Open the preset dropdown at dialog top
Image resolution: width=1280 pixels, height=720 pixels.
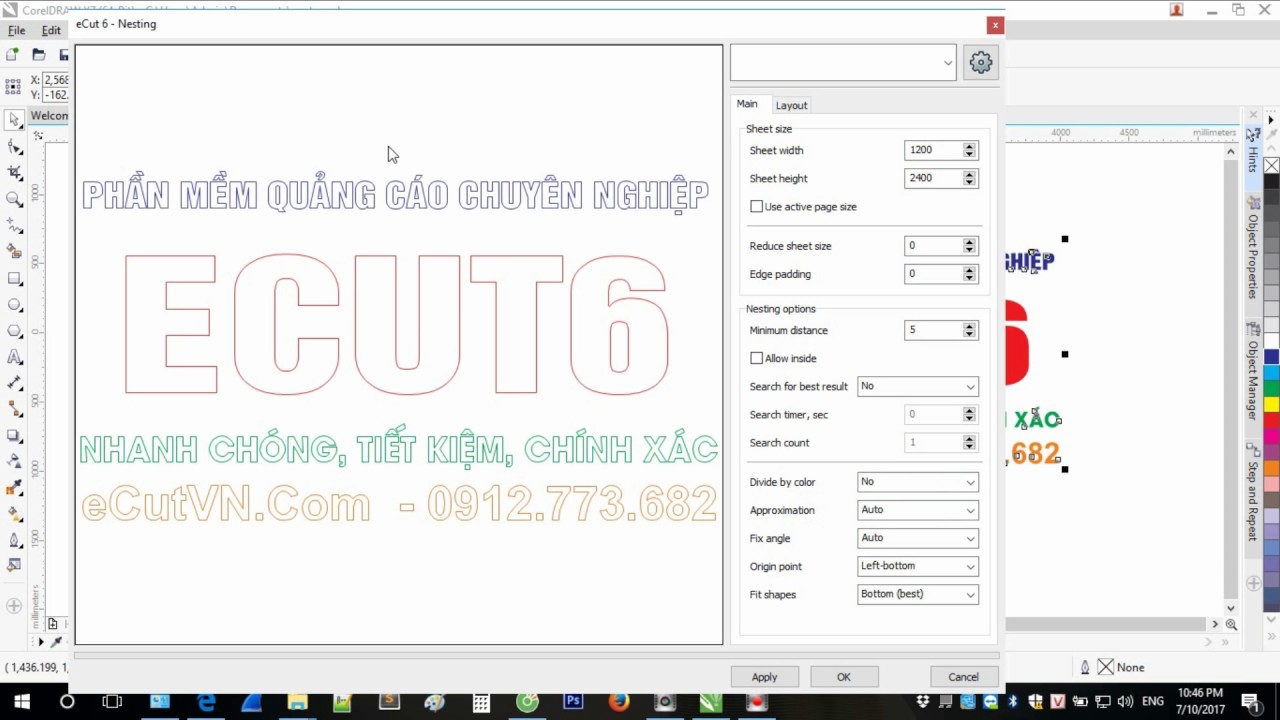pyautogui.click(x=843, y=62)
